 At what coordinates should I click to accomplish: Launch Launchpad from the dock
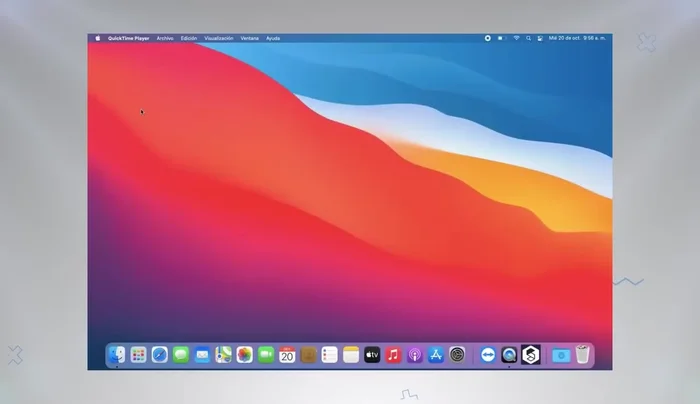[x=138, y=355]
